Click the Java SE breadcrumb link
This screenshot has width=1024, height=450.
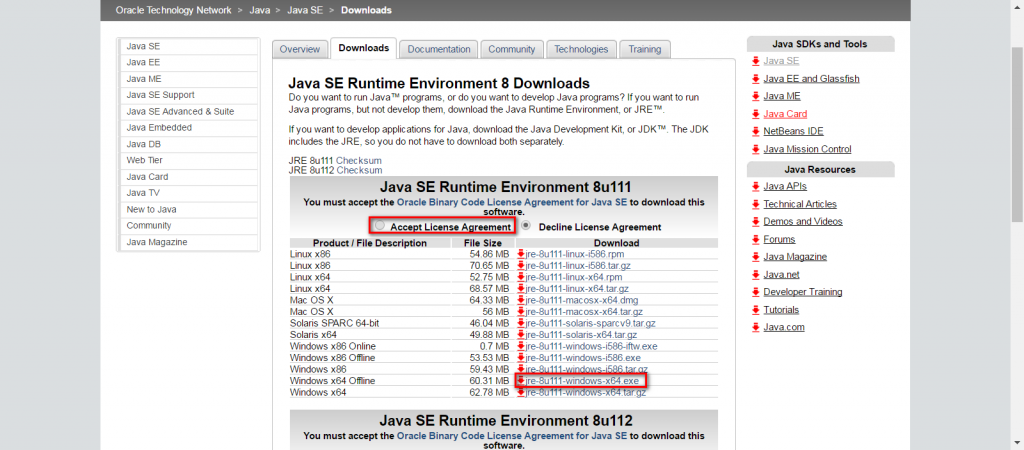(306, 10)
